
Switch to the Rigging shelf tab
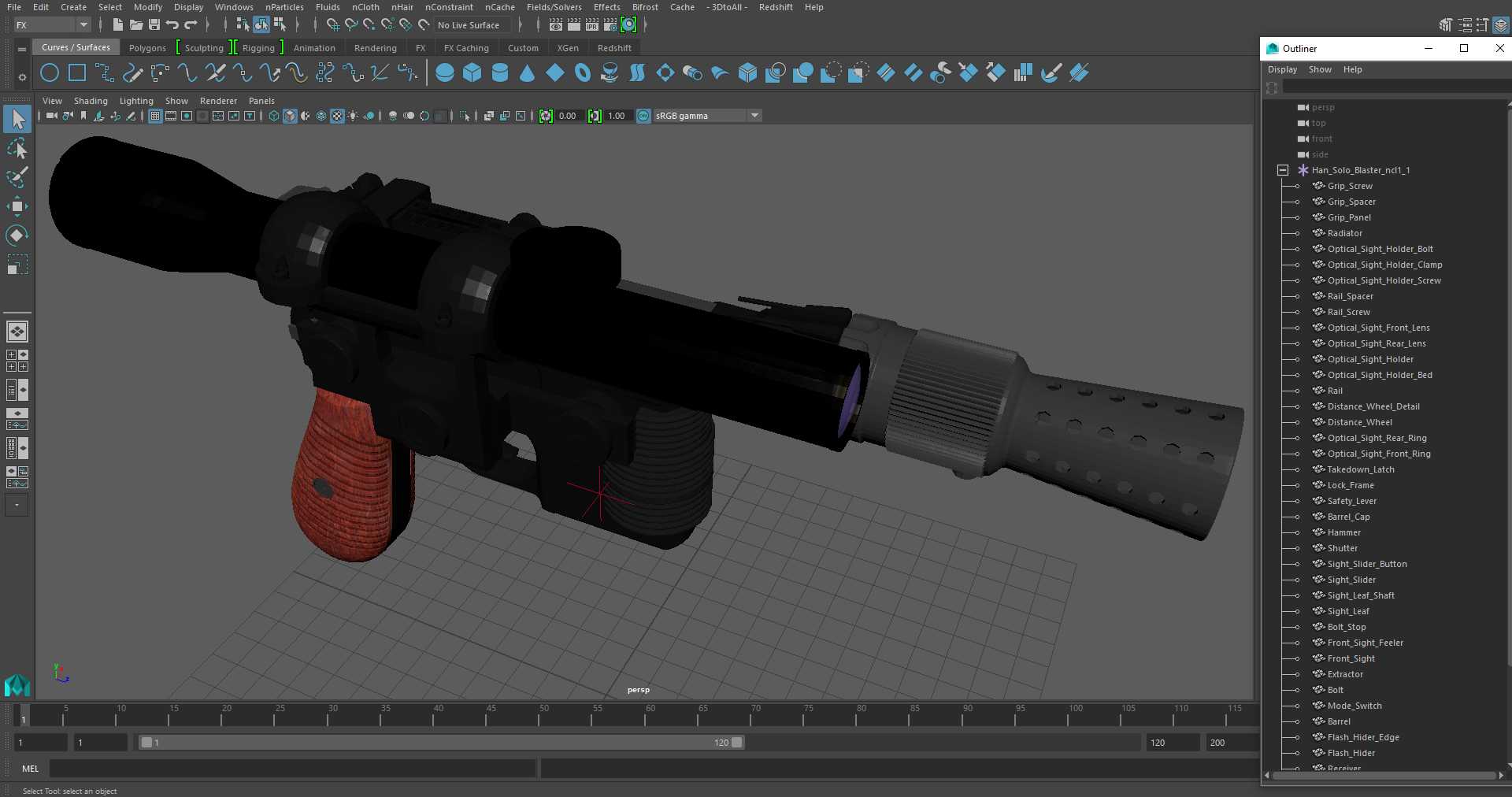pyautogui.click(x=258, y=48)
